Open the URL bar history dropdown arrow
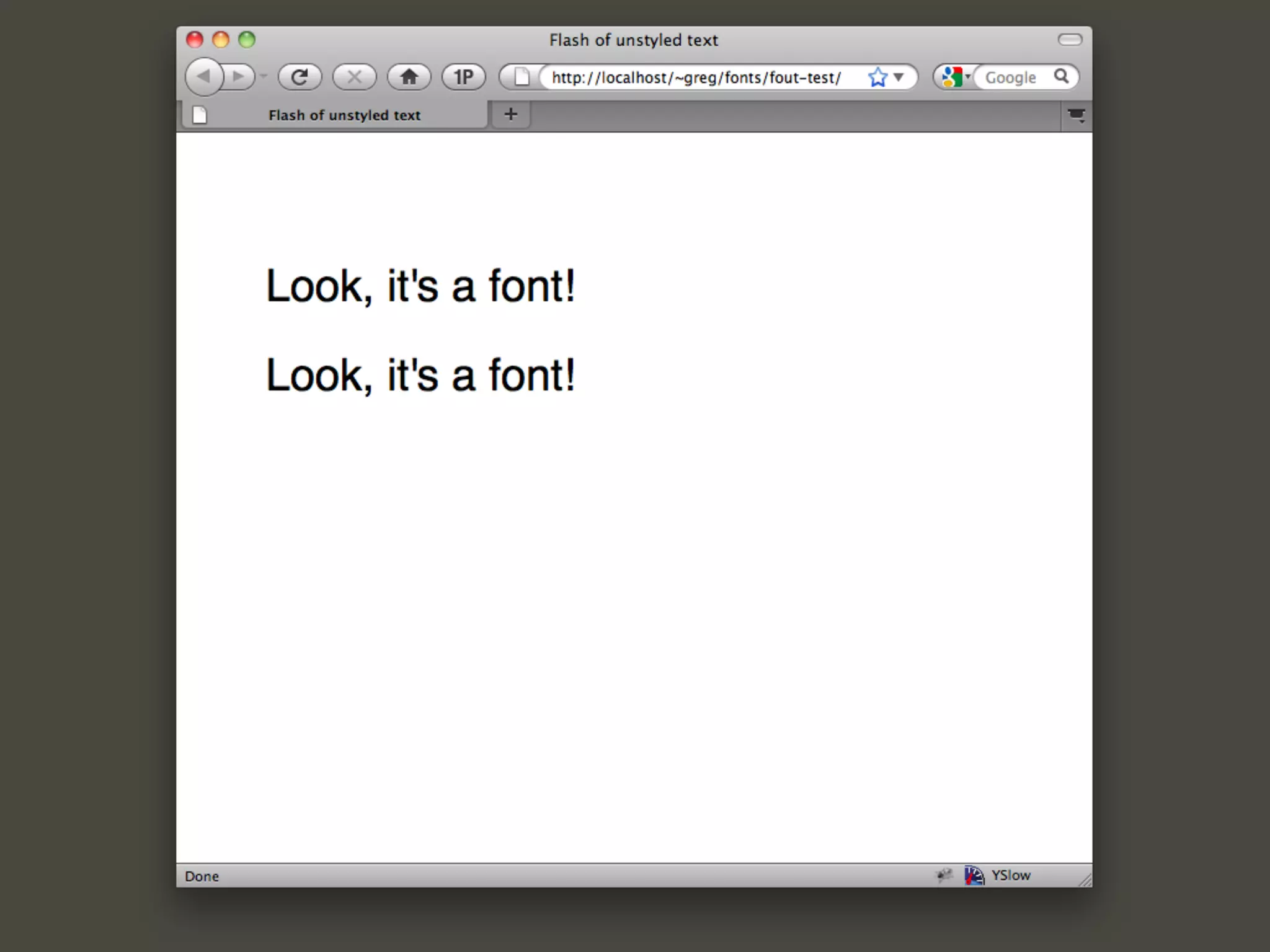 point(899,77)
